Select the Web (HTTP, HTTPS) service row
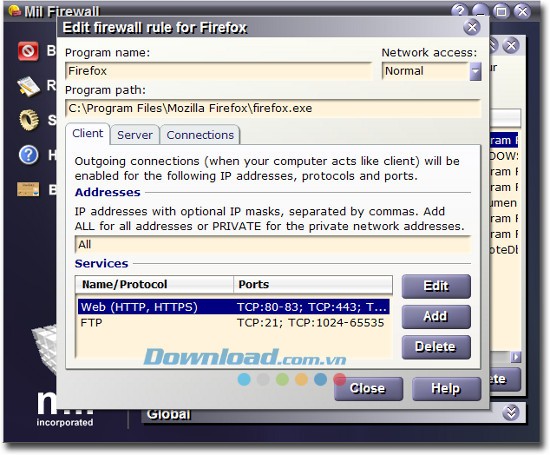The image size is (550, 455). click(233, 307)
